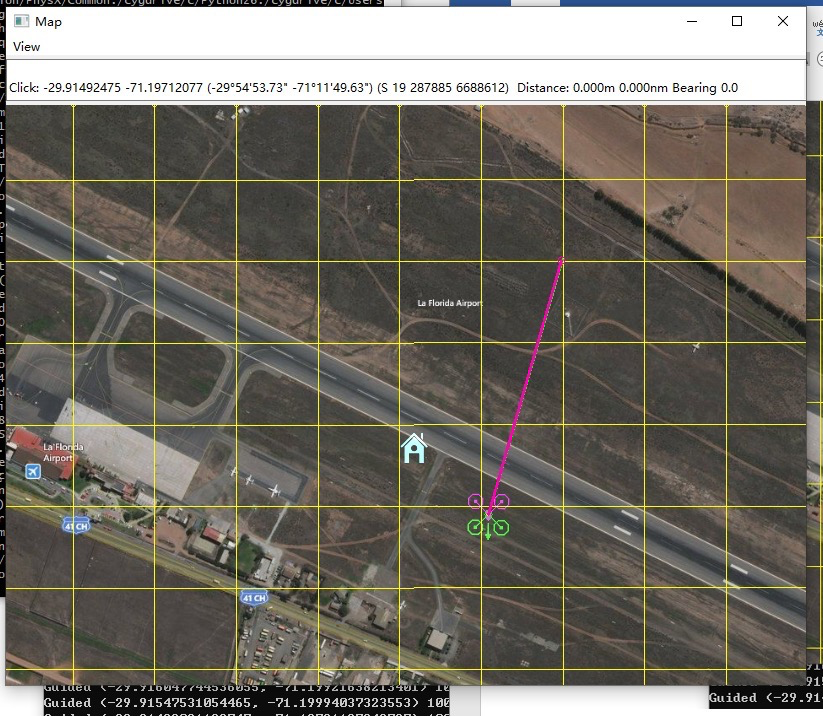Image resolution: width=823 pixels, height=716 pixels.
Task: Click the La Florida Airport label at map center
Action: pyautogui.click(x=449, y=302)
